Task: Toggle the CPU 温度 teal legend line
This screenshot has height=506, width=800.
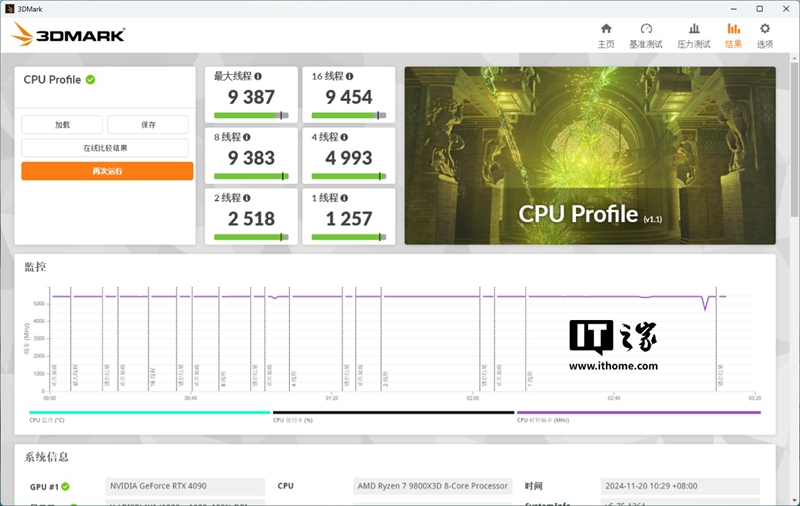Action: [x=149, y=412]
